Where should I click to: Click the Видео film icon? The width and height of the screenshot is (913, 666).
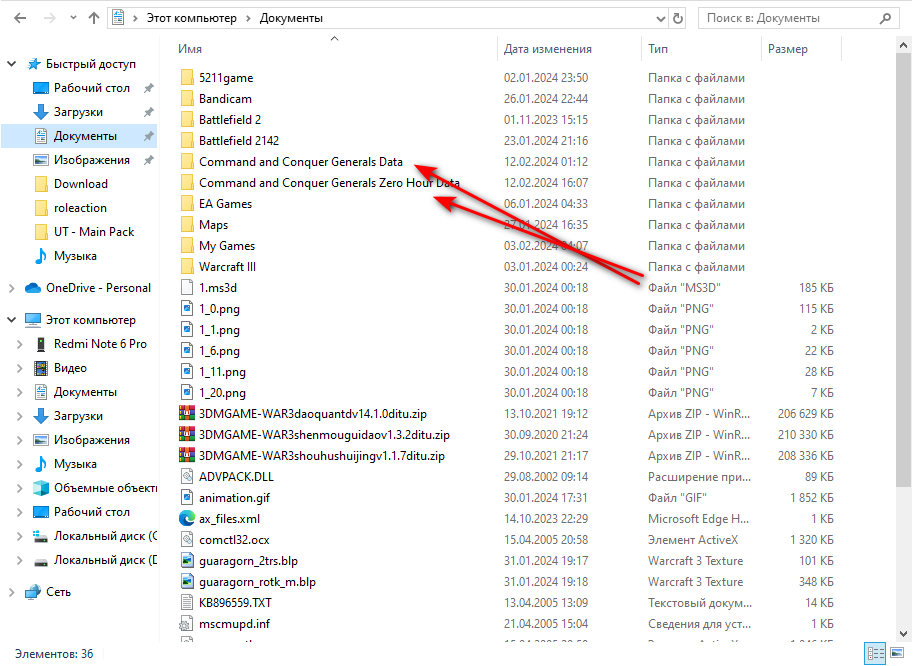point(41,368)
